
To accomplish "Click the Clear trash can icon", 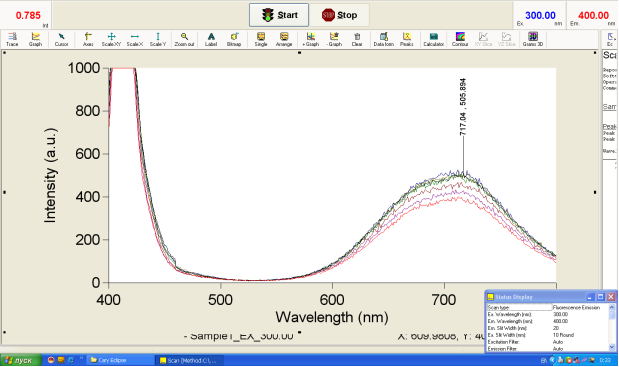I will tap(357, 39).
